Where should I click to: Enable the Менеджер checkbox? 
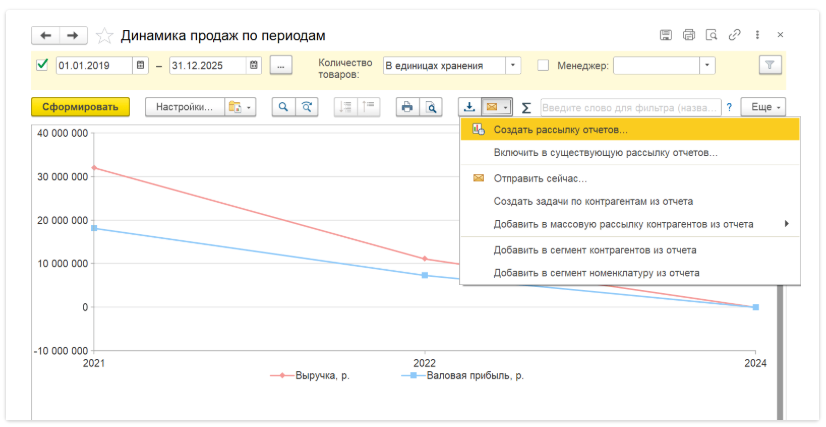point(543,66)
